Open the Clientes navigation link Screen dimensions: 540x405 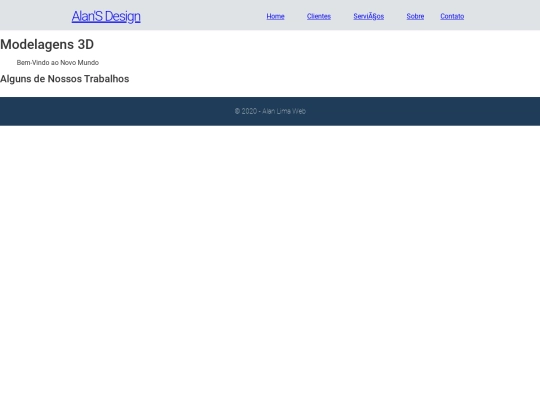pyautogui.click(x=319, y=16)
